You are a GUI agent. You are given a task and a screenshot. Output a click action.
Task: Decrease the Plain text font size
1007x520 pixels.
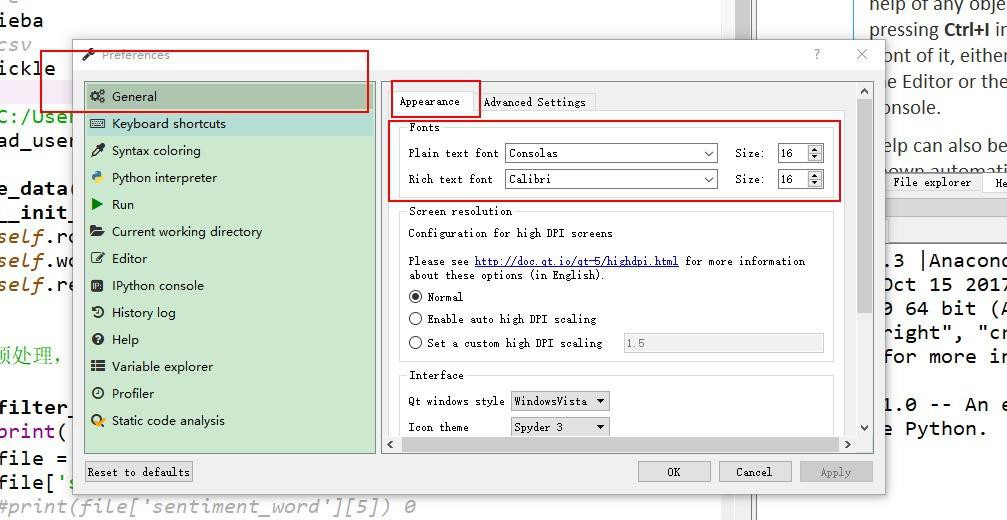(x=815, y=157)
